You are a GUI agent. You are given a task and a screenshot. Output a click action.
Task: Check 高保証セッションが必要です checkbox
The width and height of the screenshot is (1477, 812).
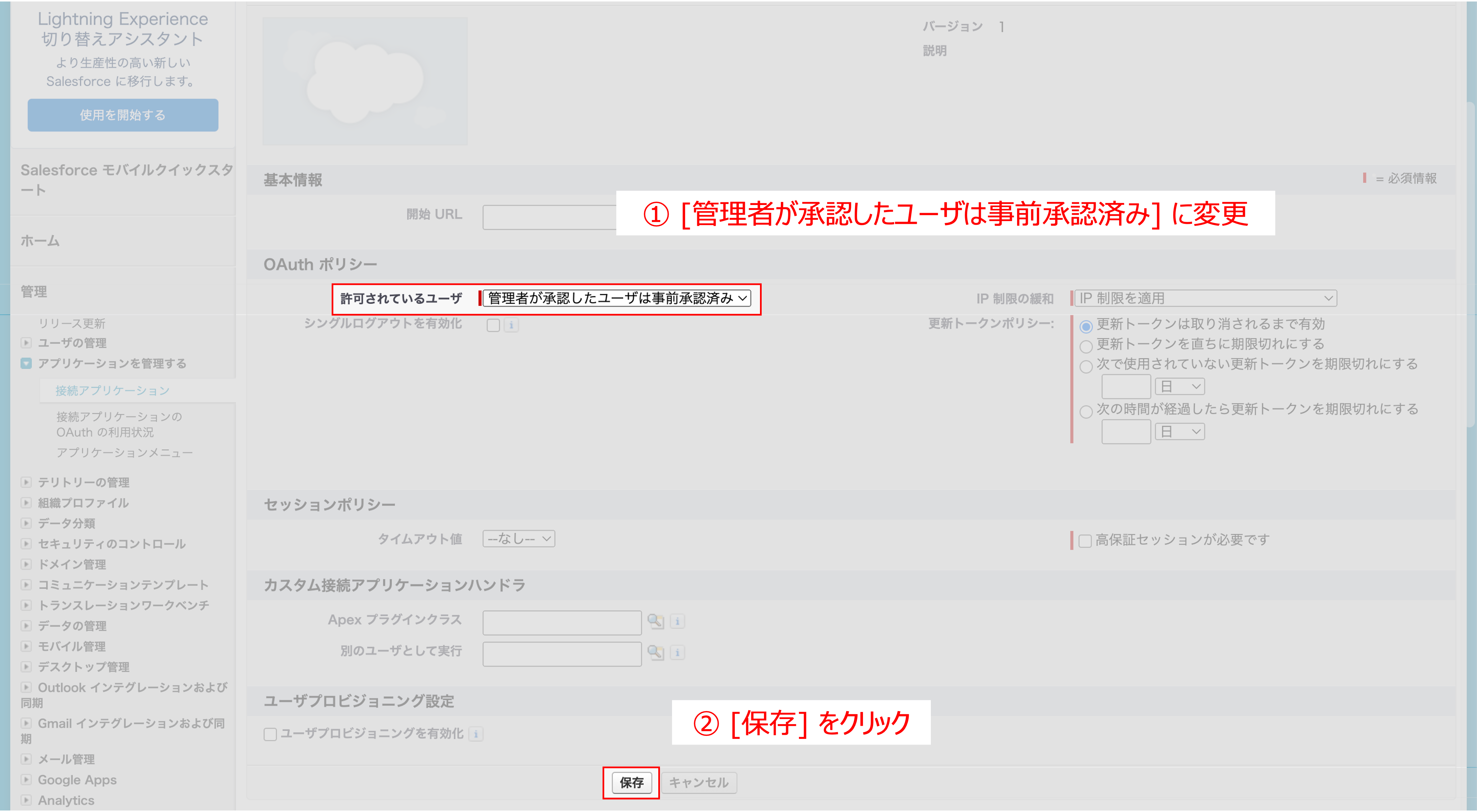tap(1085, 541)
